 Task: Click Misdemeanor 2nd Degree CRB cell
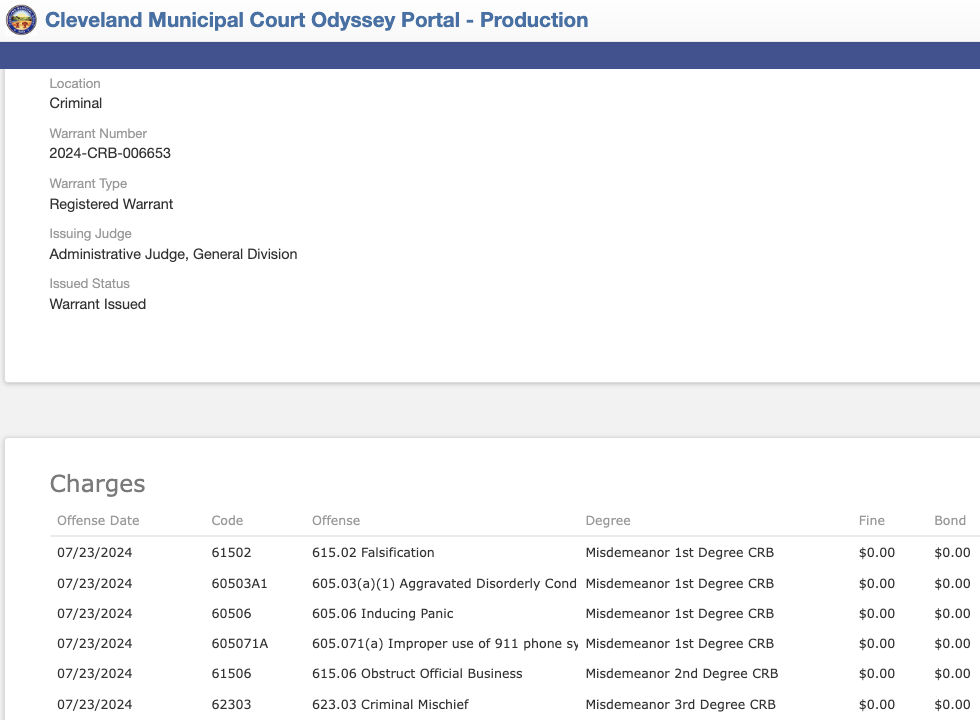click(x=682, y=674)
